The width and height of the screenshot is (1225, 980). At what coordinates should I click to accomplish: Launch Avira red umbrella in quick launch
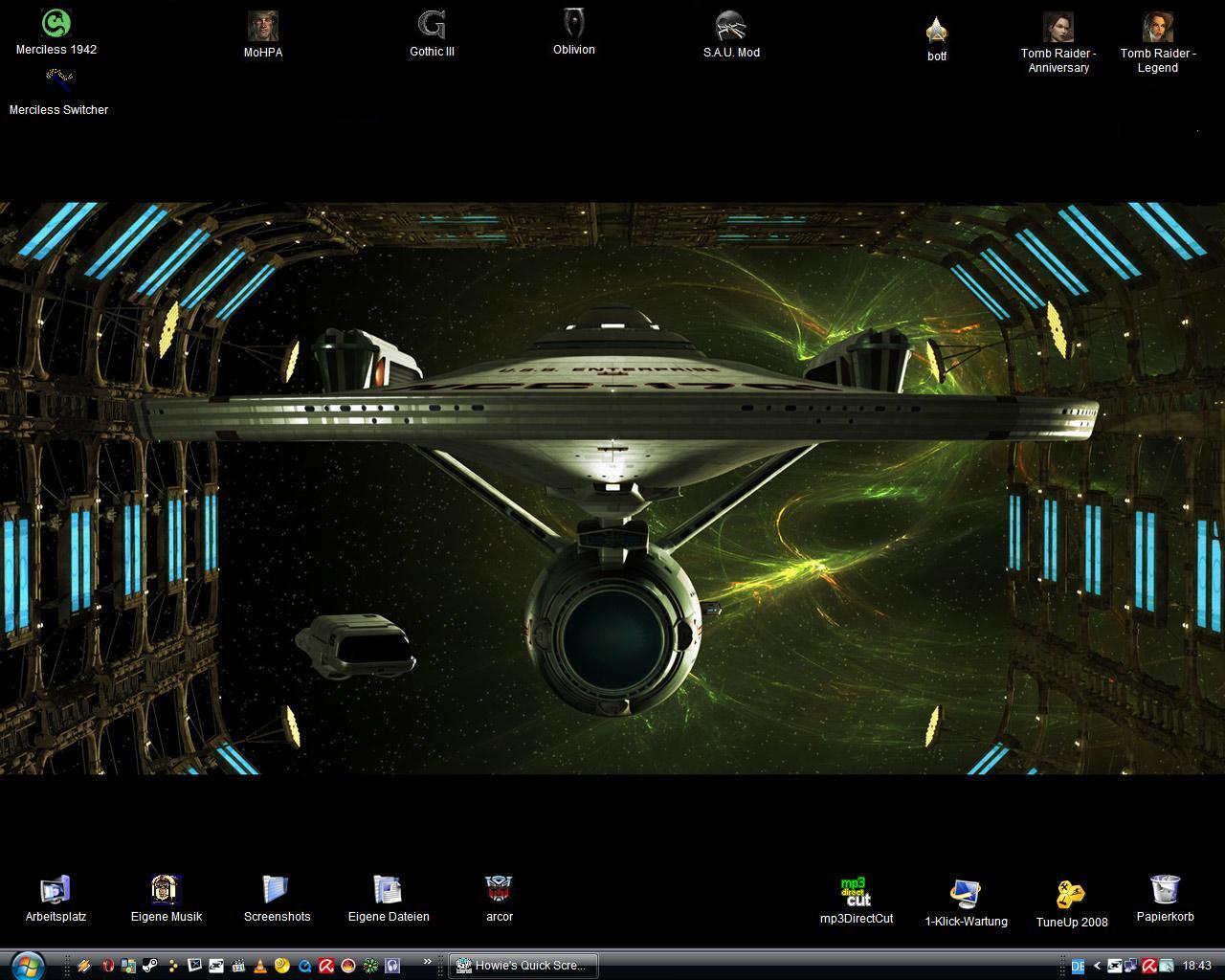point(326,966)
